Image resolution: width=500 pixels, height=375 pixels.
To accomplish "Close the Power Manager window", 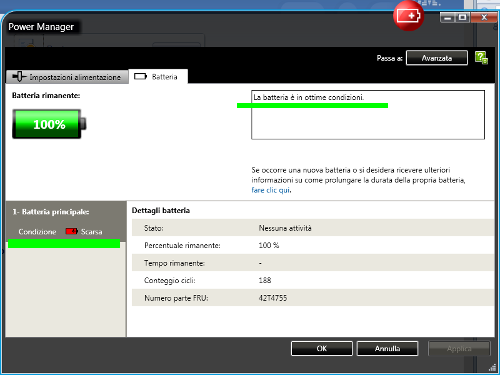I will pyautogui.click(x=484, y=17).
